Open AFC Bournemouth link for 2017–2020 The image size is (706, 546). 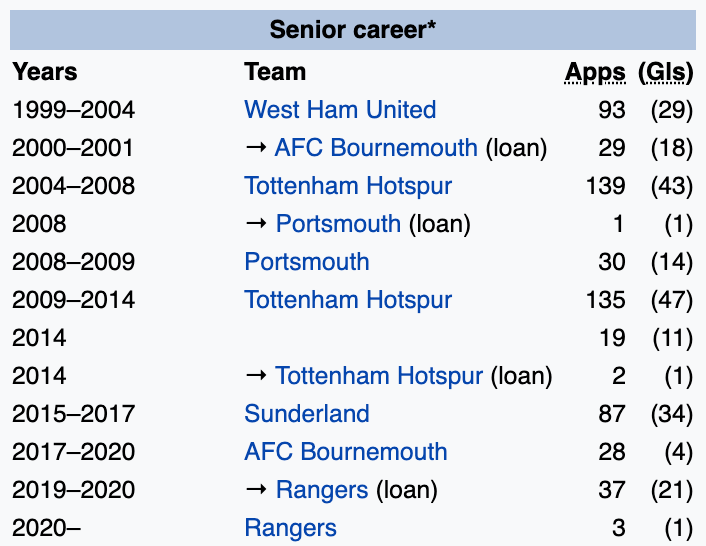pos(346,452)
